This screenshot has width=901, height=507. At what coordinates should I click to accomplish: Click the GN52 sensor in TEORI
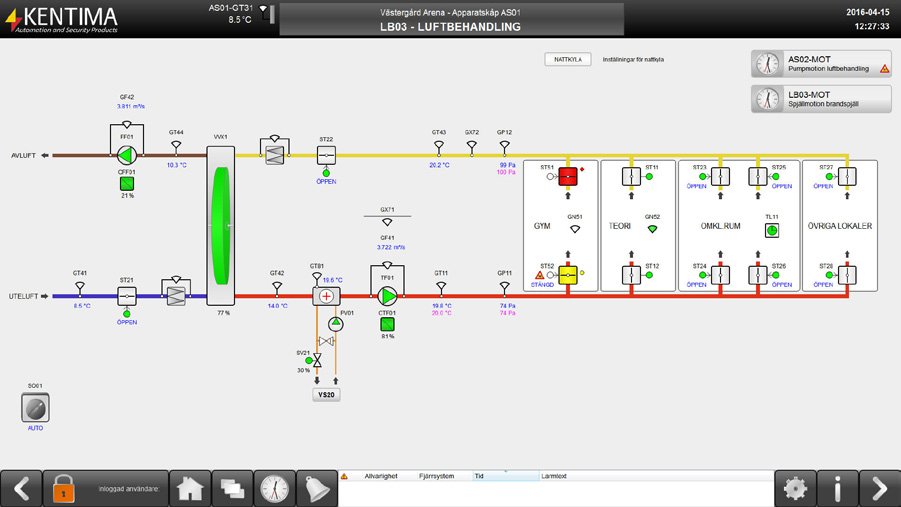click(x=652, y=229)
